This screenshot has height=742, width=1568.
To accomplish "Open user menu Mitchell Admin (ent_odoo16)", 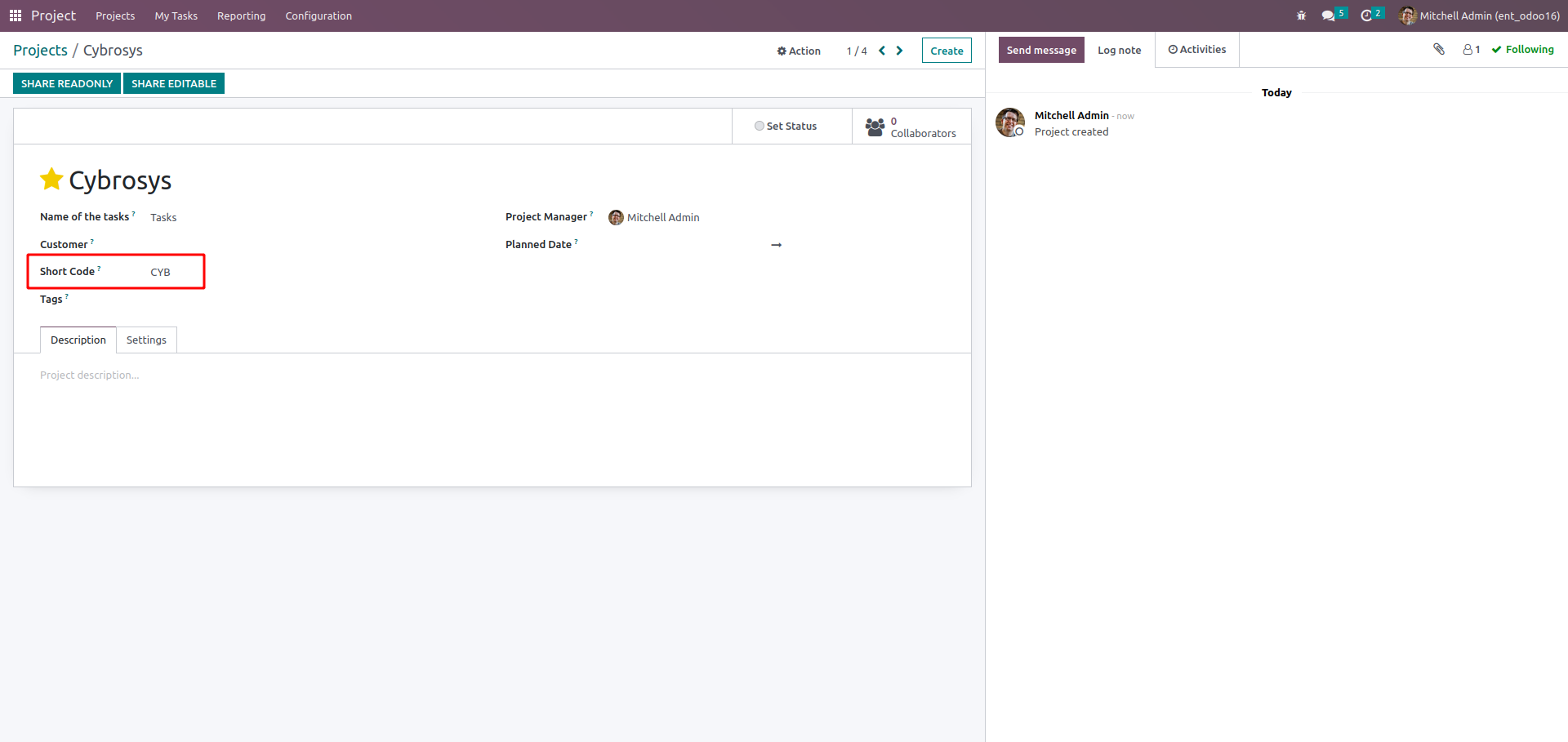I will coord(1480,16).
